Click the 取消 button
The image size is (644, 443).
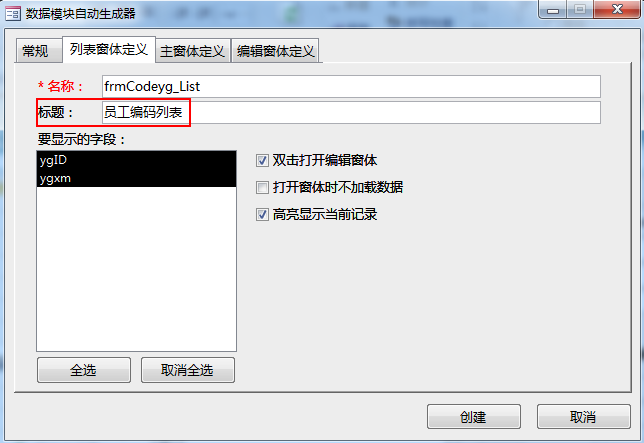pos(584,417)
